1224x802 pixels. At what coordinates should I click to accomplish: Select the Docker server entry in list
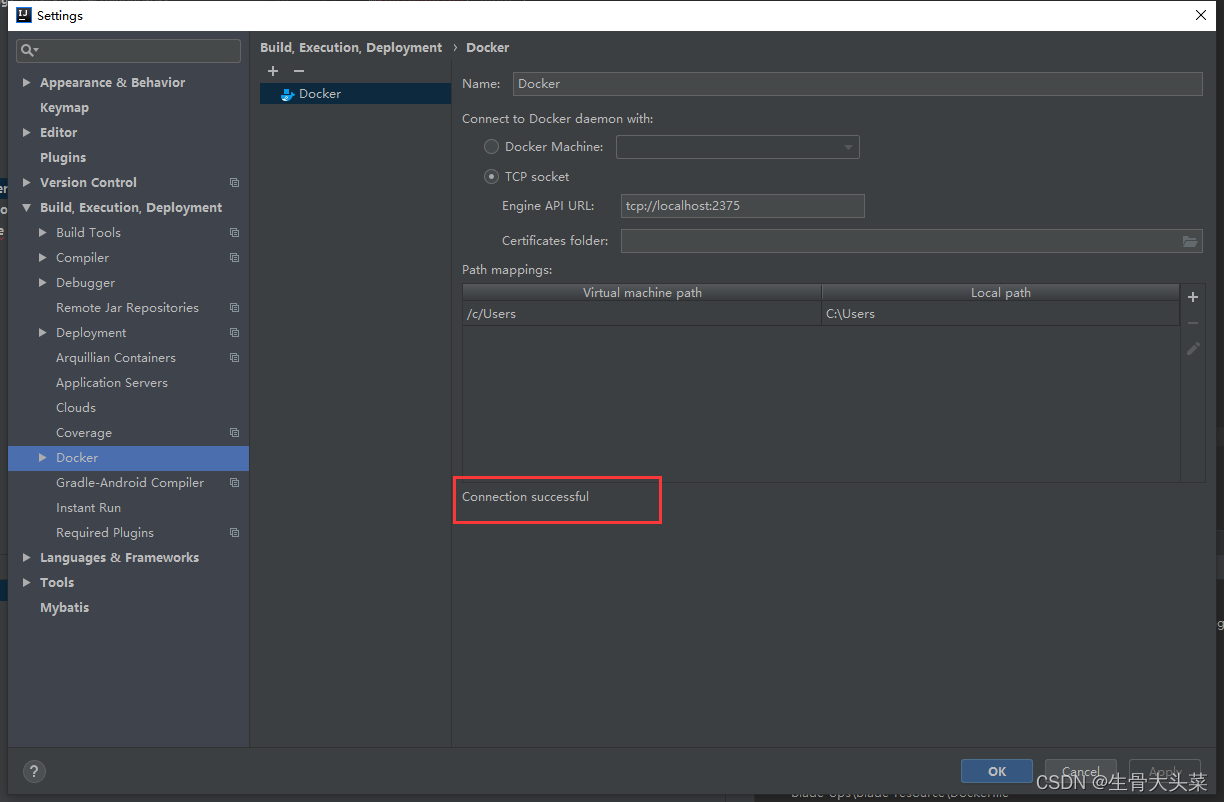320,94
